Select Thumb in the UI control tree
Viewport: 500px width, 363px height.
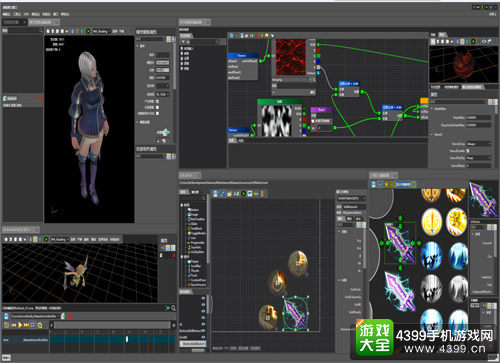pyautogui.click(x=194, y=271)
